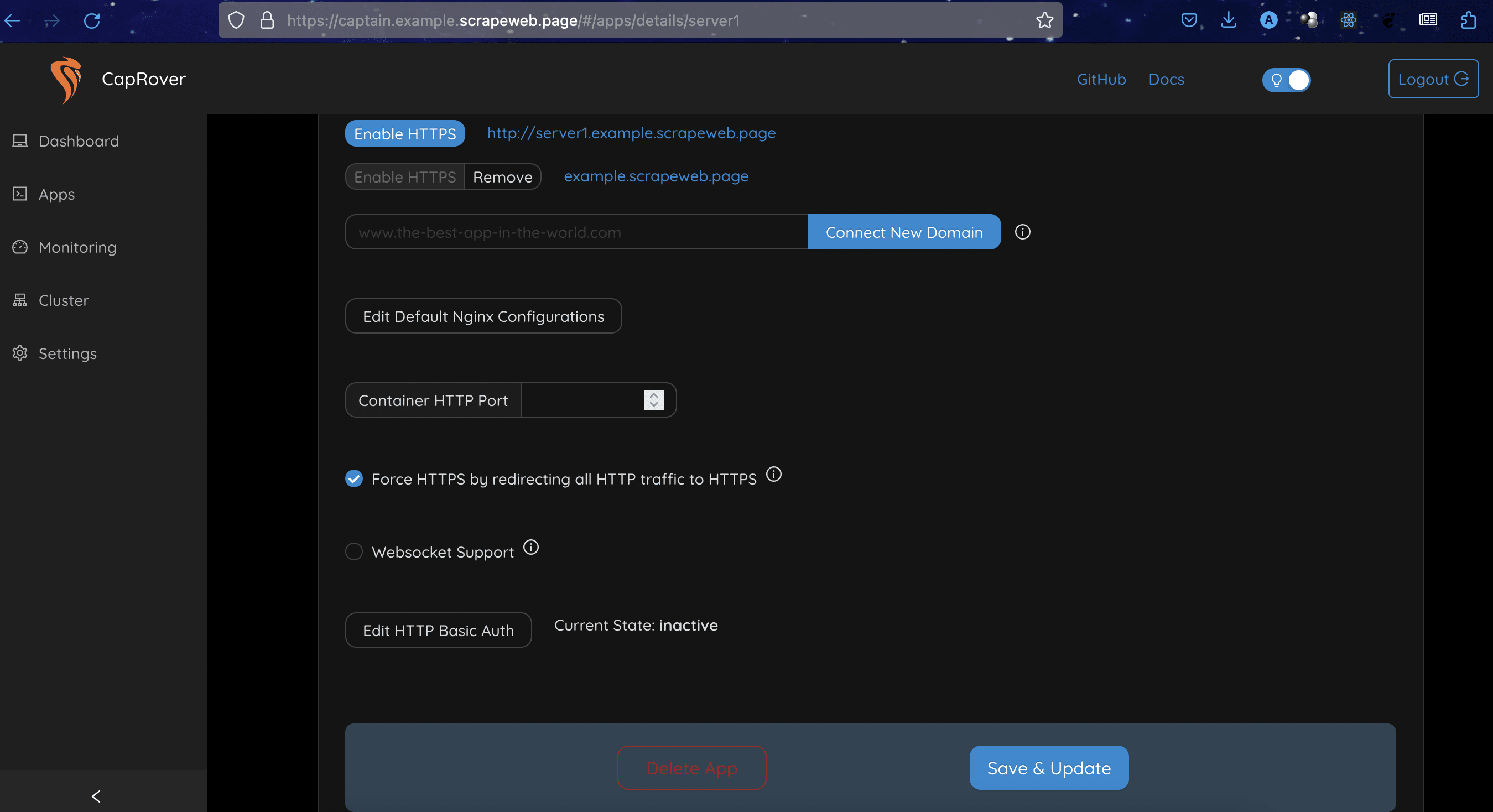The image size is (1493, 812).
Task: Click the CapRover logo icon
Action: click(x=66, y=80)
